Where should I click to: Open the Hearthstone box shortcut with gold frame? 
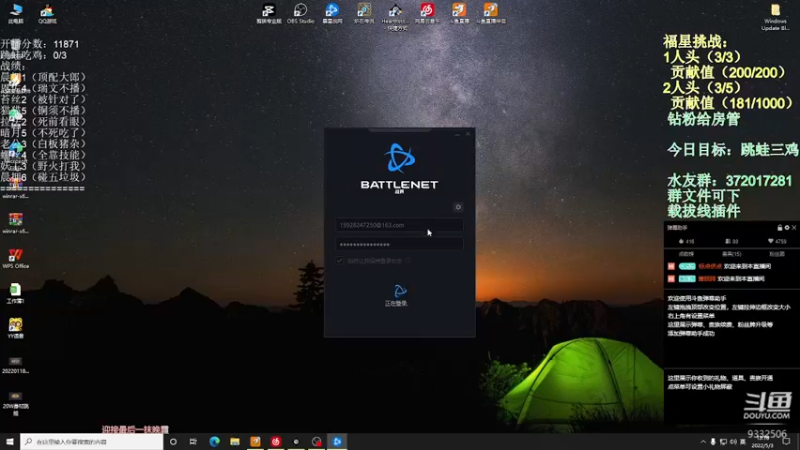(364, 13)
